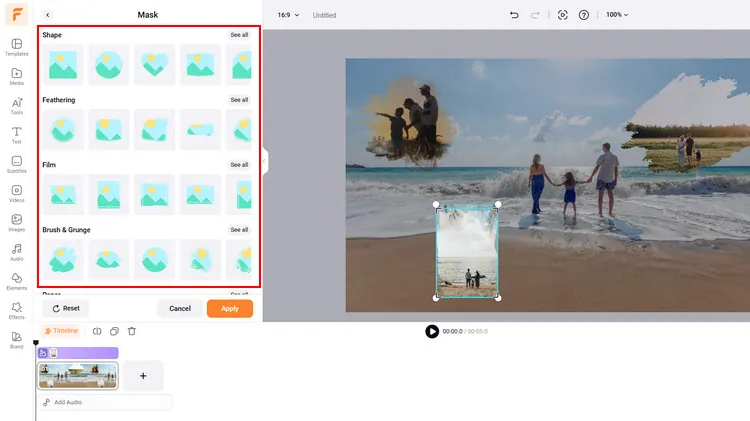Screen dimensions: 750x421
Task: Open the Brand sidebar panel
Action: click(17, 340)
